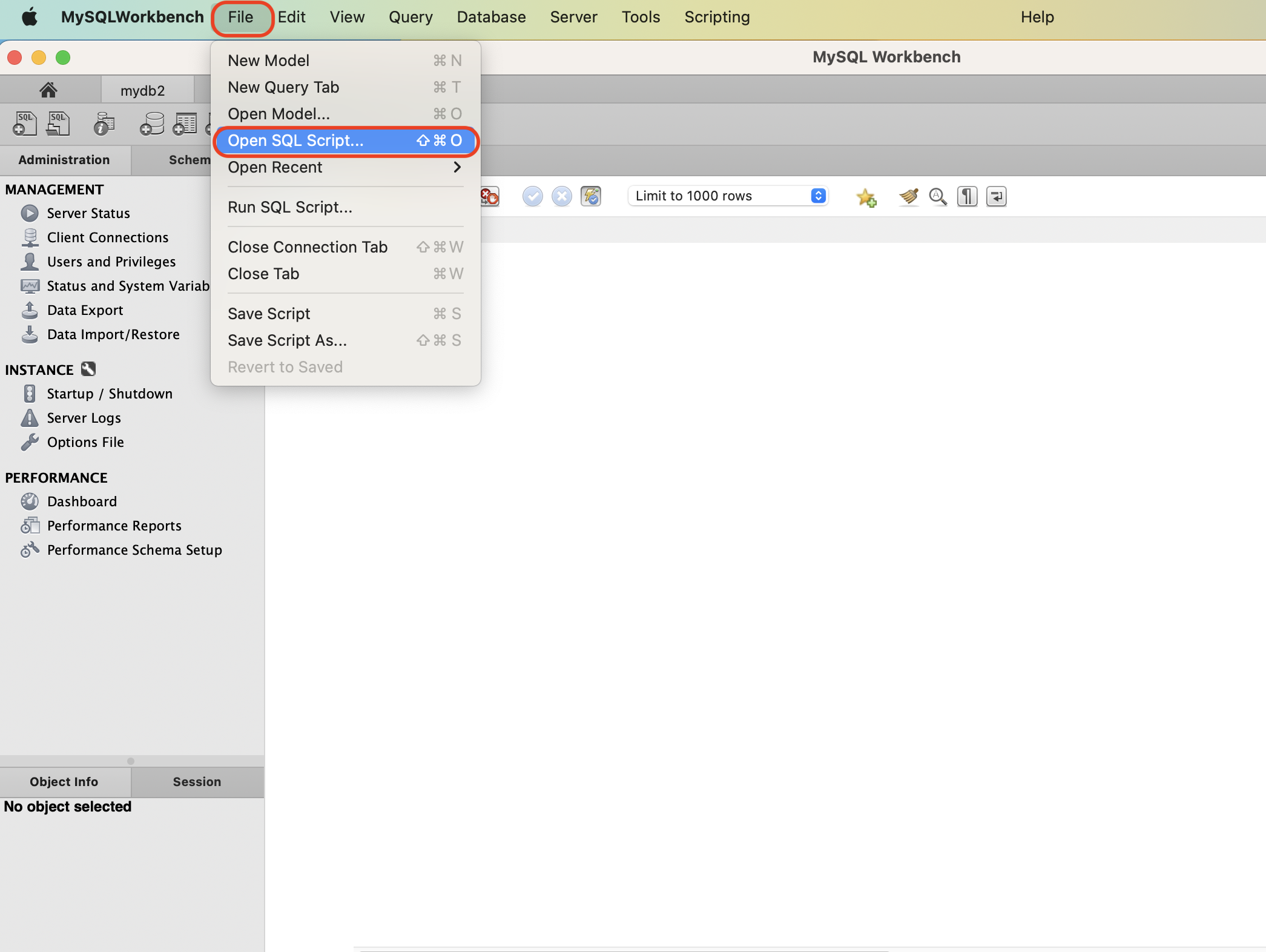Open the schema inspector info icon

(104, 124)
